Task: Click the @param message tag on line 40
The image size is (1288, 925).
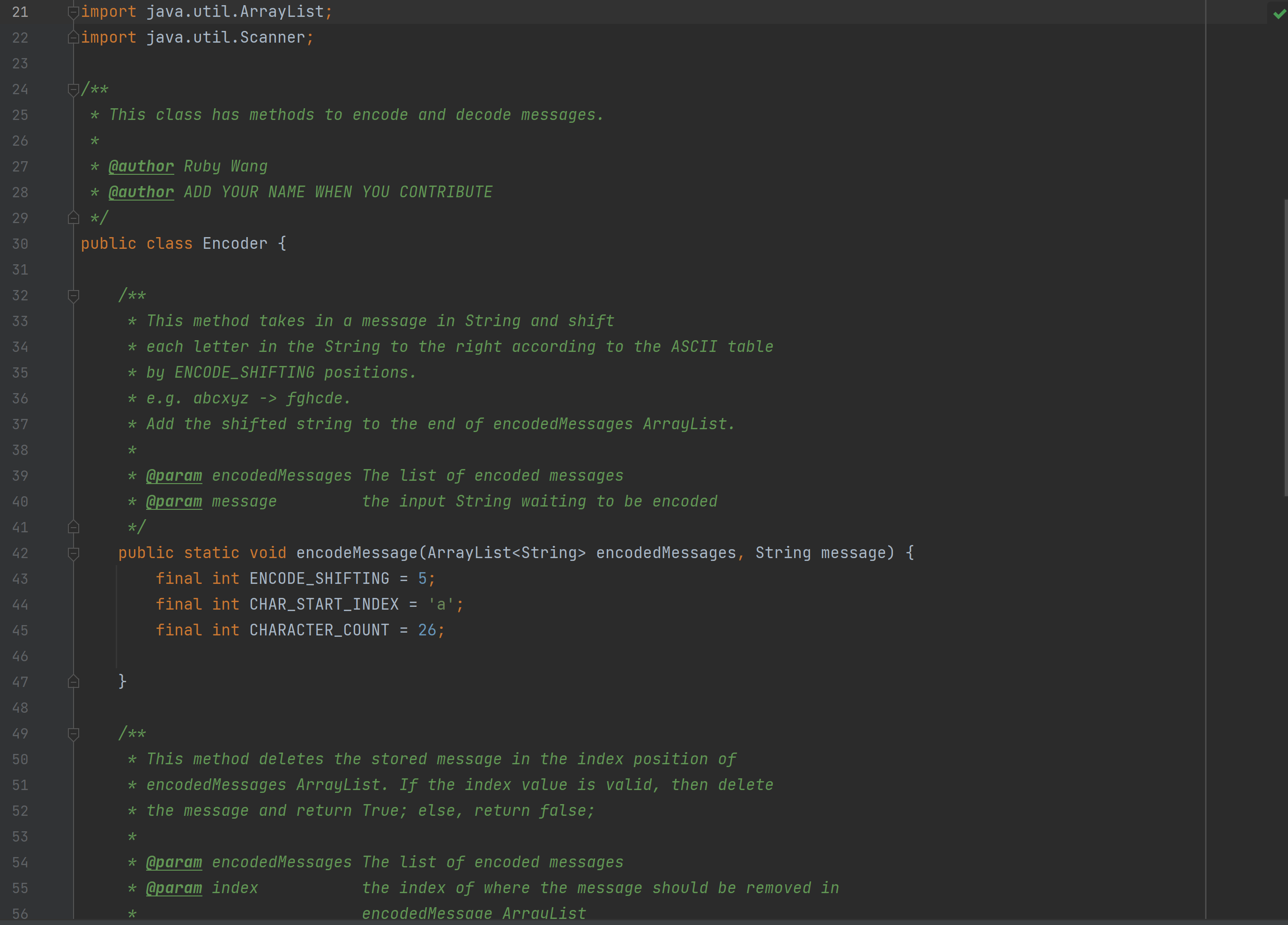Action: pos(174,501)
